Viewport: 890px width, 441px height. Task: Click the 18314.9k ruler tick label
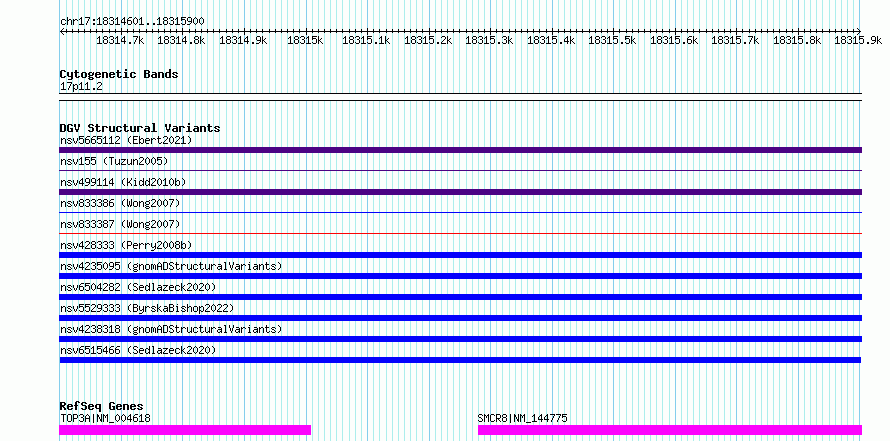[244, 40]
